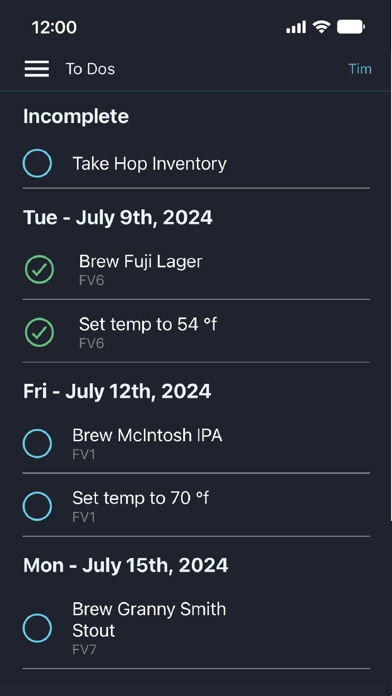Uncheck the Brew Fuji Lager checkmark
Image resolution: width=392 pixels, height=696 pixels.
[39, 269]
